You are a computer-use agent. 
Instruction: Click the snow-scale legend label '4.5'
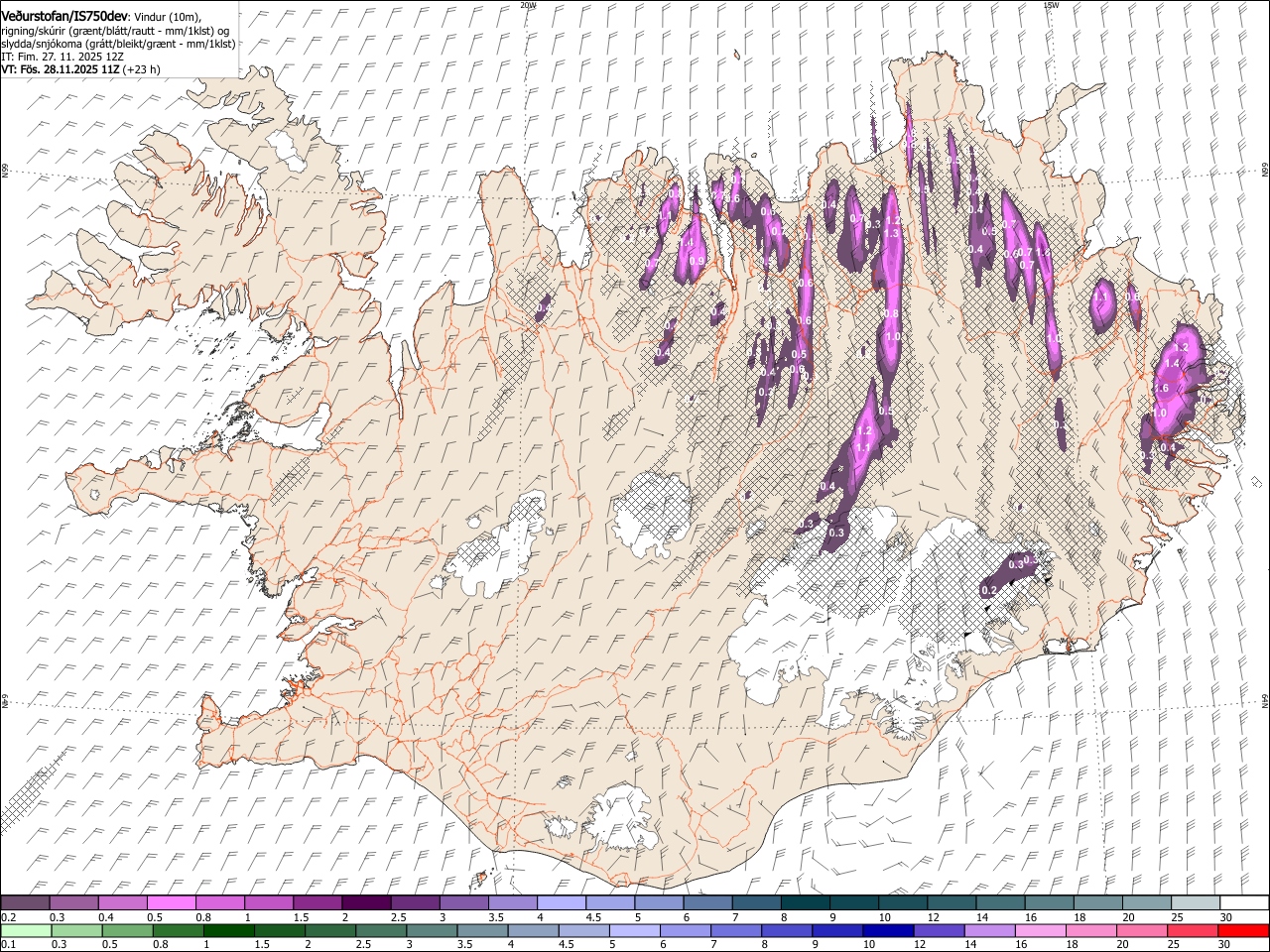click(594, 917)
